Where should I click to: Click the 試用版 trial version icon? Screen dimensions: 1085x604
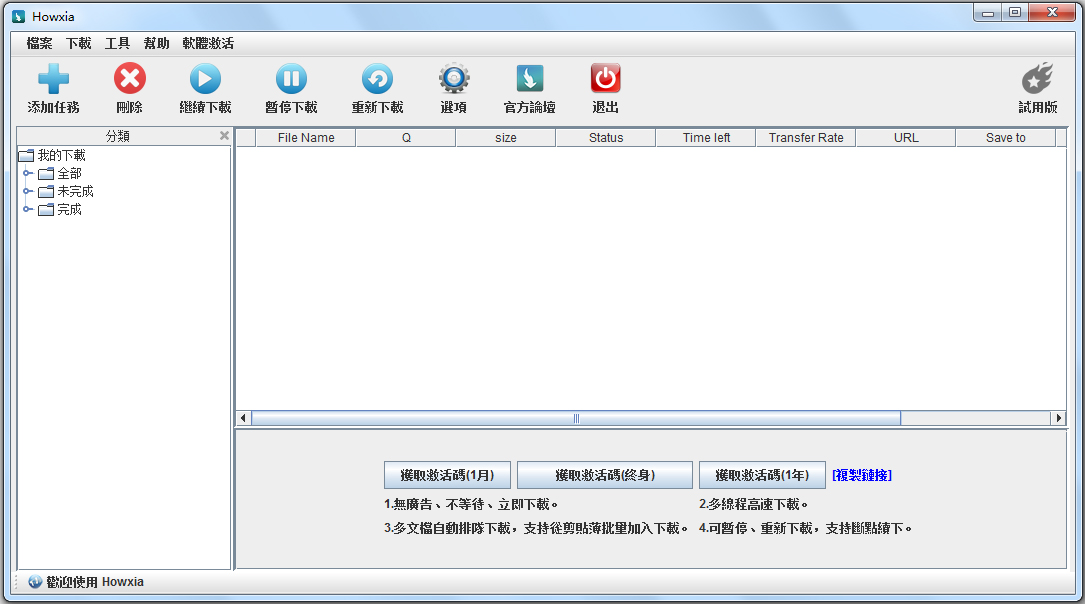click(1037, 77)
